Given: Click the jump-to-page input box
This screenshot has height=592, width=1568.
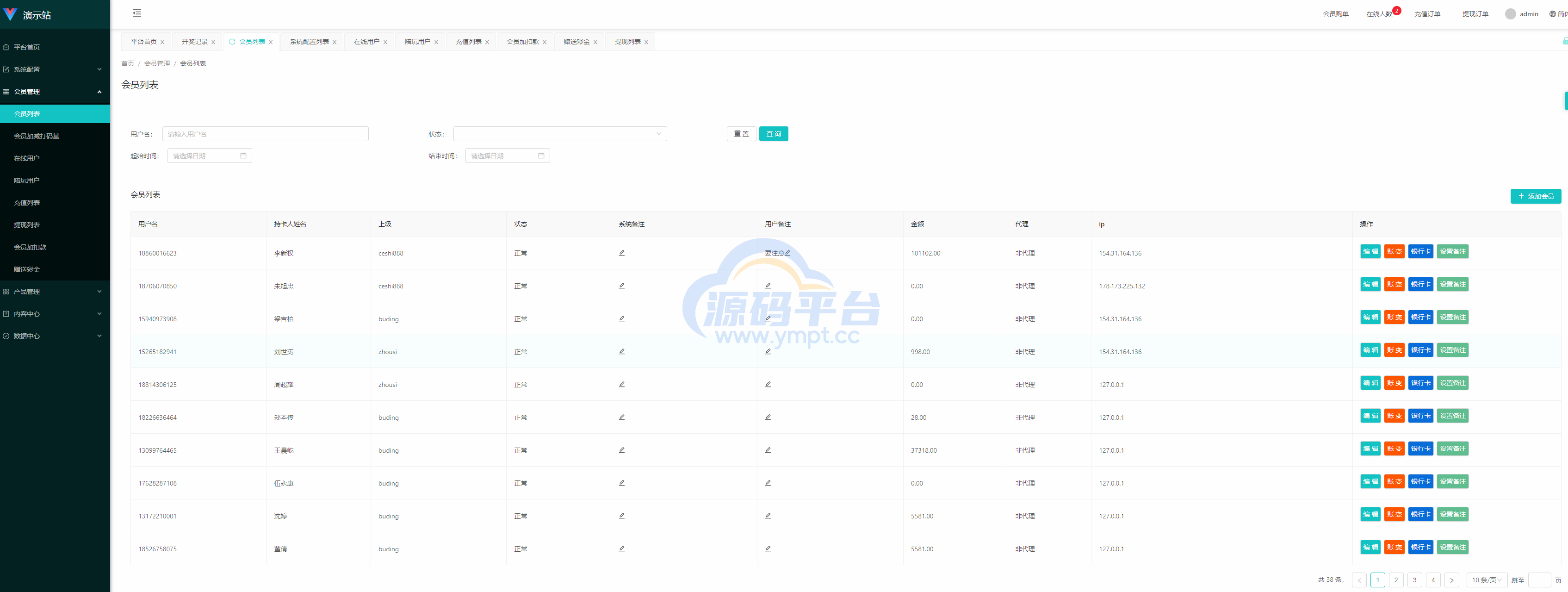Looking at the screenshot, I should click(x=1539, y=580).
